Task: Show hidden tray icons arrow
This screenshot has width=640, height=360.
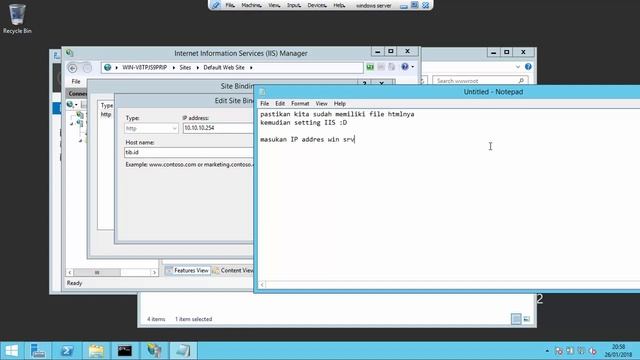Action: [x=547, y=351]
